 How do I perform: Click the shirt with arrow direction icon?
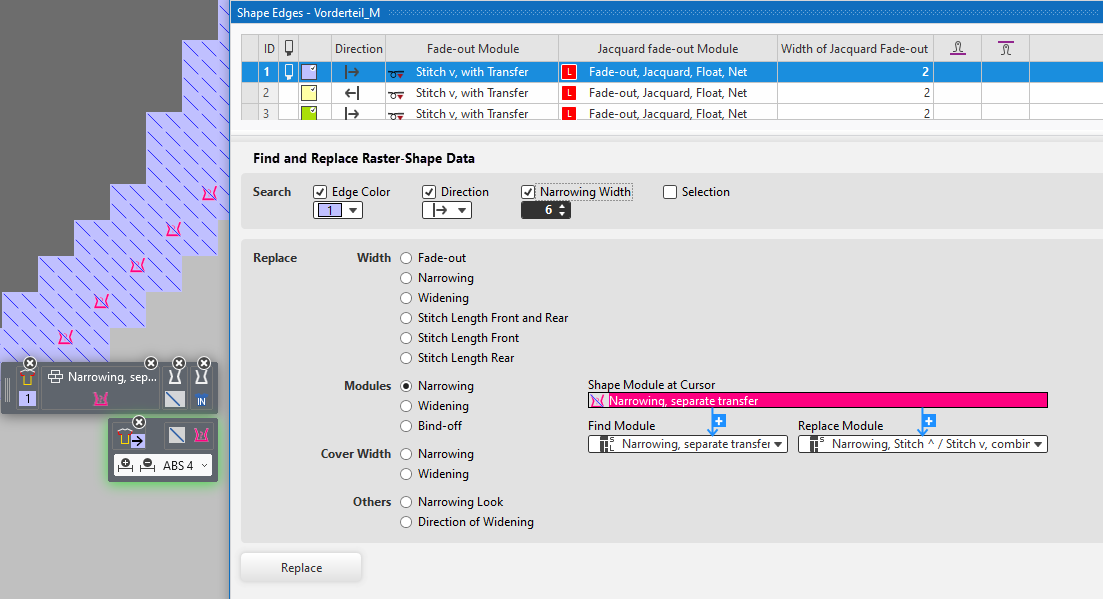tap(130, 436)
